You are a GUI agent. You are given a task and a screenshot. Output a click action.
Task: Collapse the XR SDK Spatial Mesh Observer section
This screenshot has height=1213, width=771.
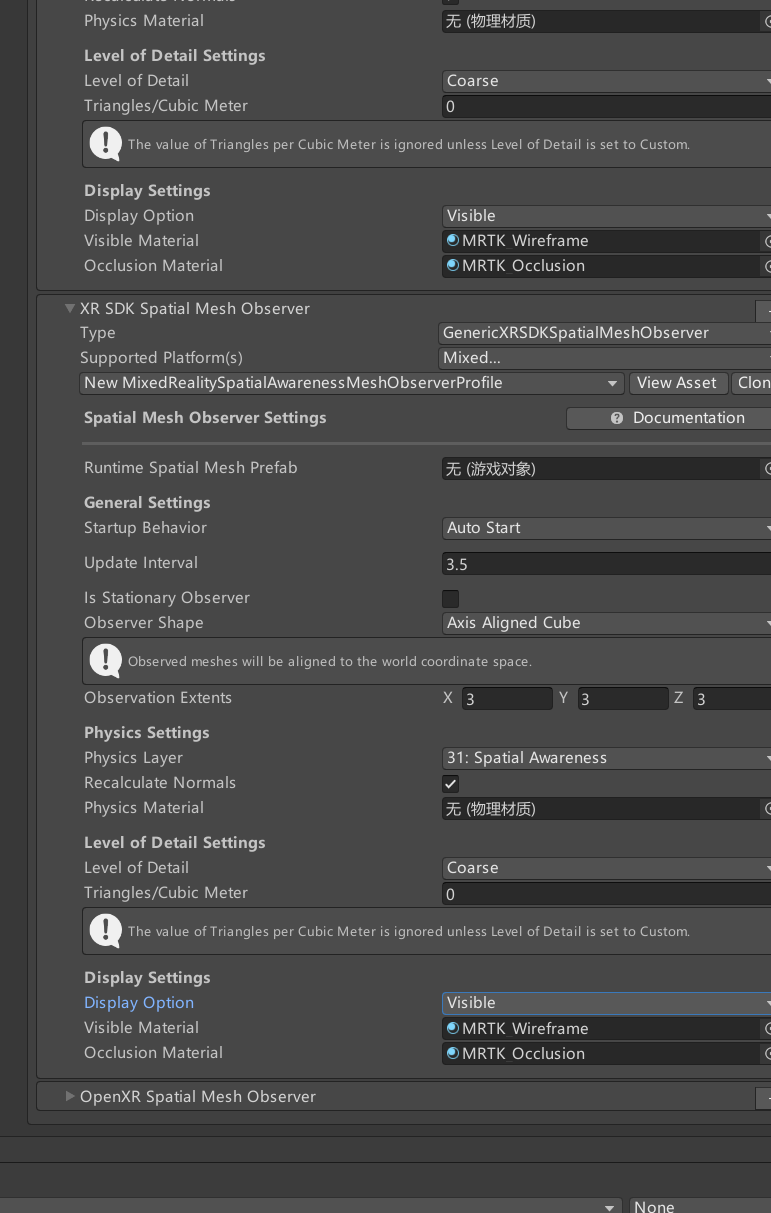pyautogui.click(x=70, y=309)
